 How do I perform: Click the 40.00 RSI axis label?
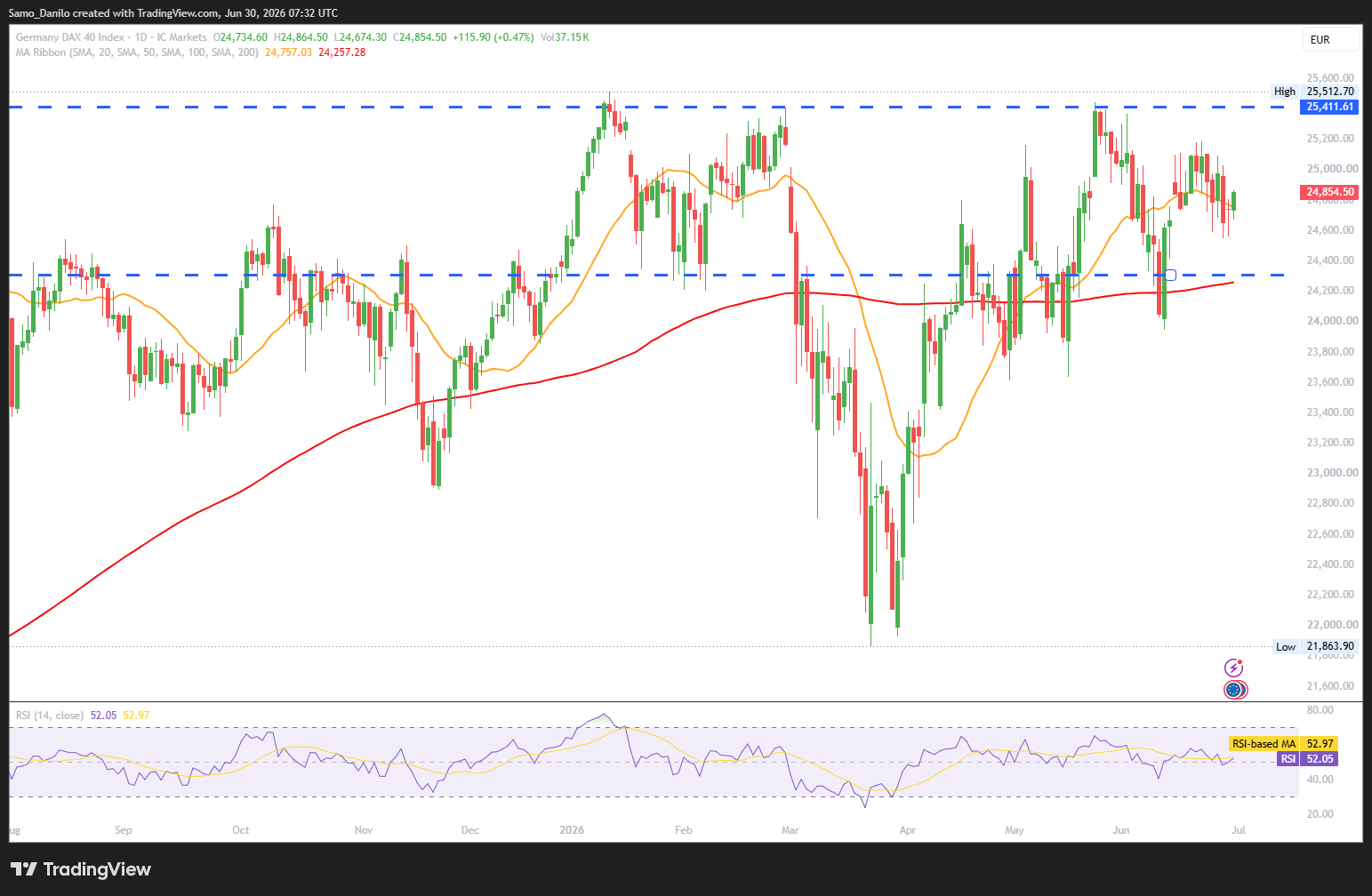(1320, 780)
